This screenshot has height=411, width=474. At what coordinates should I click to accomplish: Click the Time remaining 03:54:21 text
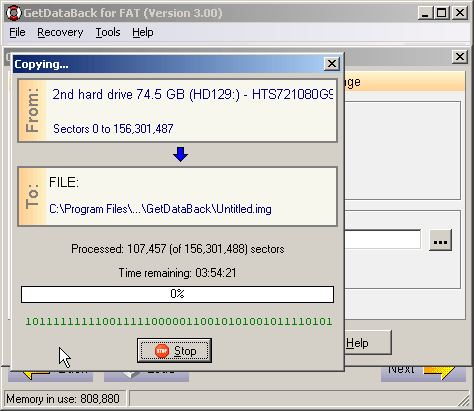click(177, 273)
